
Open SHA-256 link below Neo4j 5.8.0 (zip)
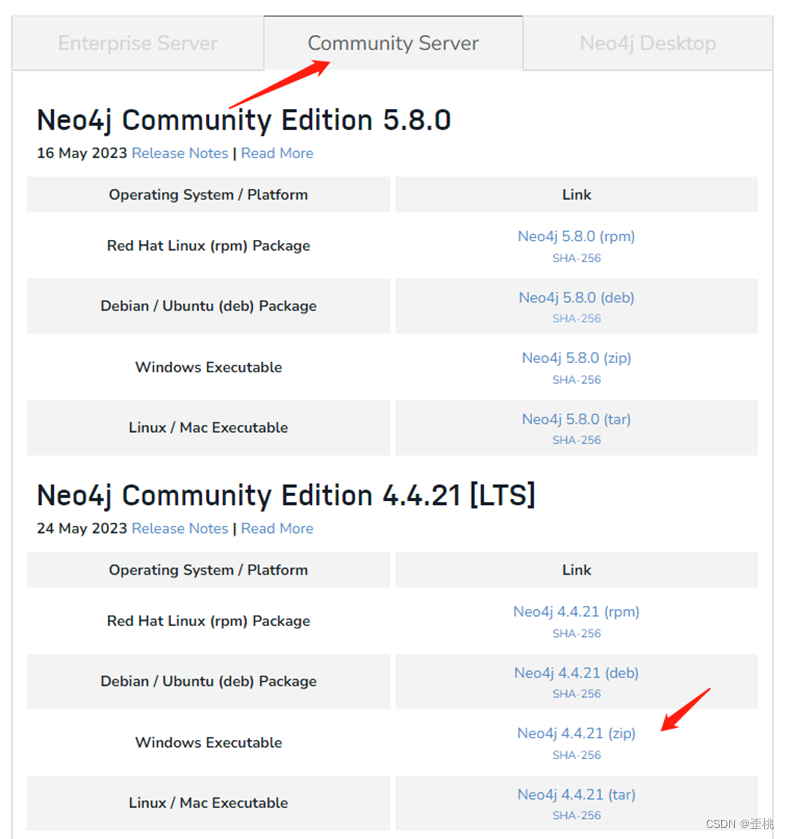577,379
